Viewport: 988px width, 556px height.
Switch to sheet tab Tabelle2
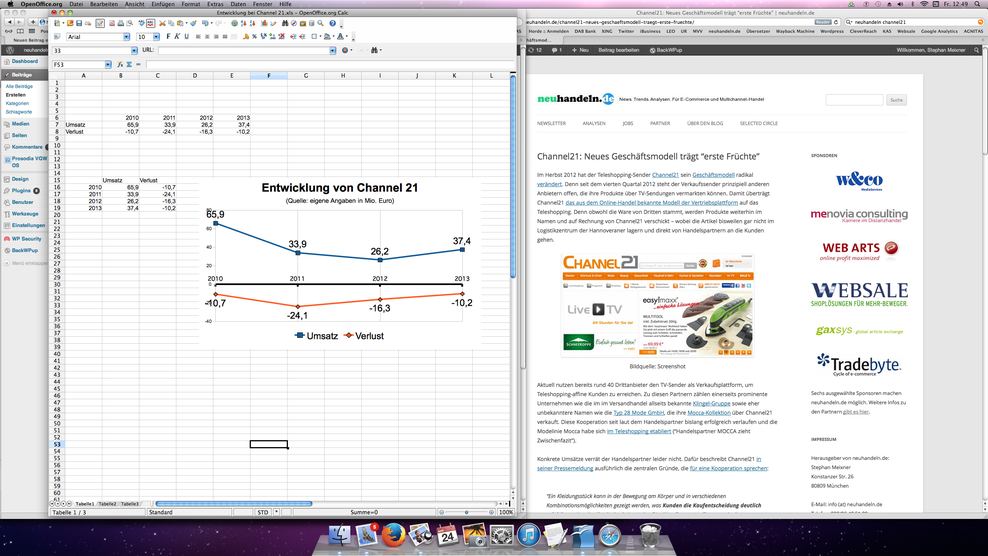tap(107, 504)
